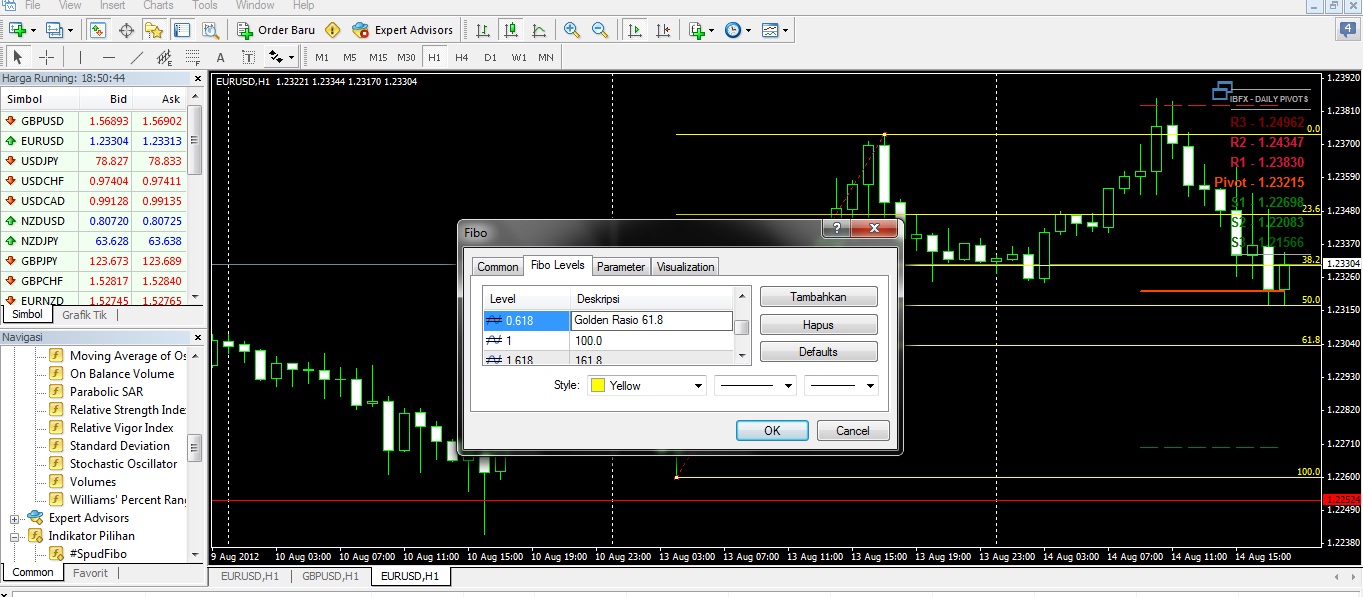Open the Charts menu
Viewport: 1363px width, 597px height.
coord(158,5)
